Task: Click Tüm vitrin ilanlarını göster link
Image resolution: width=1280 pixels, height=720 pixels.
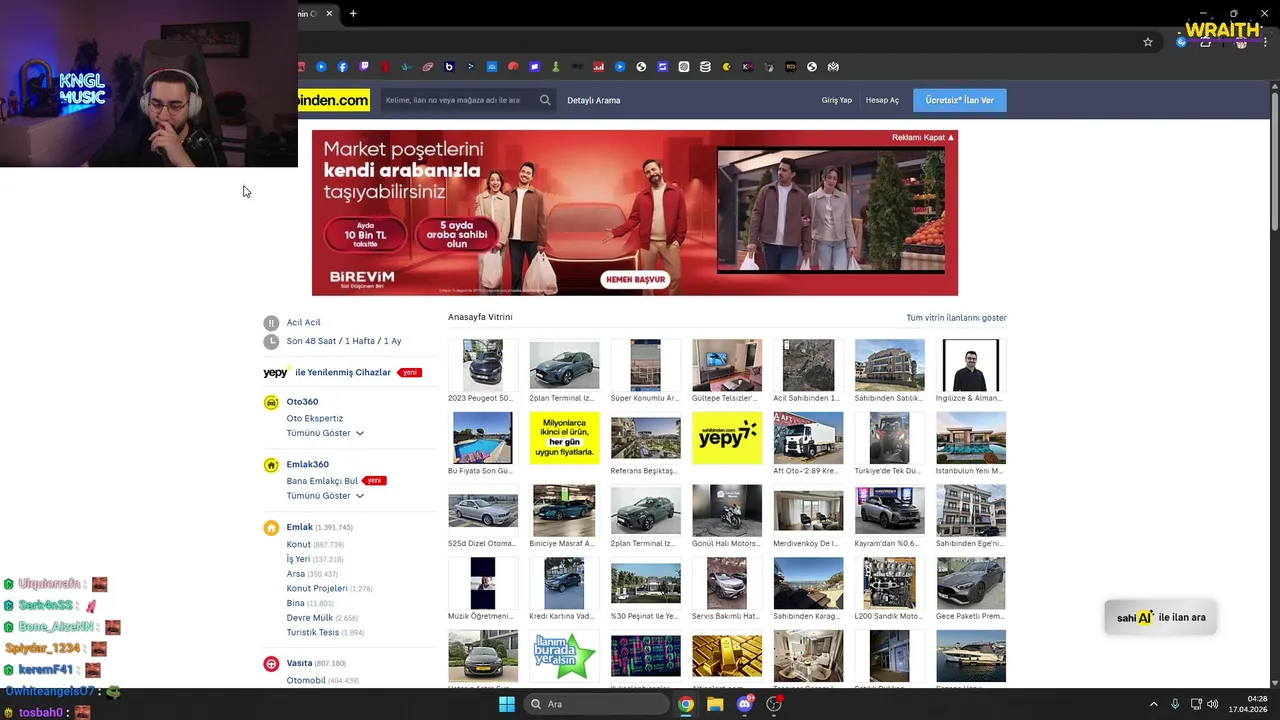Action: [956, 318]
